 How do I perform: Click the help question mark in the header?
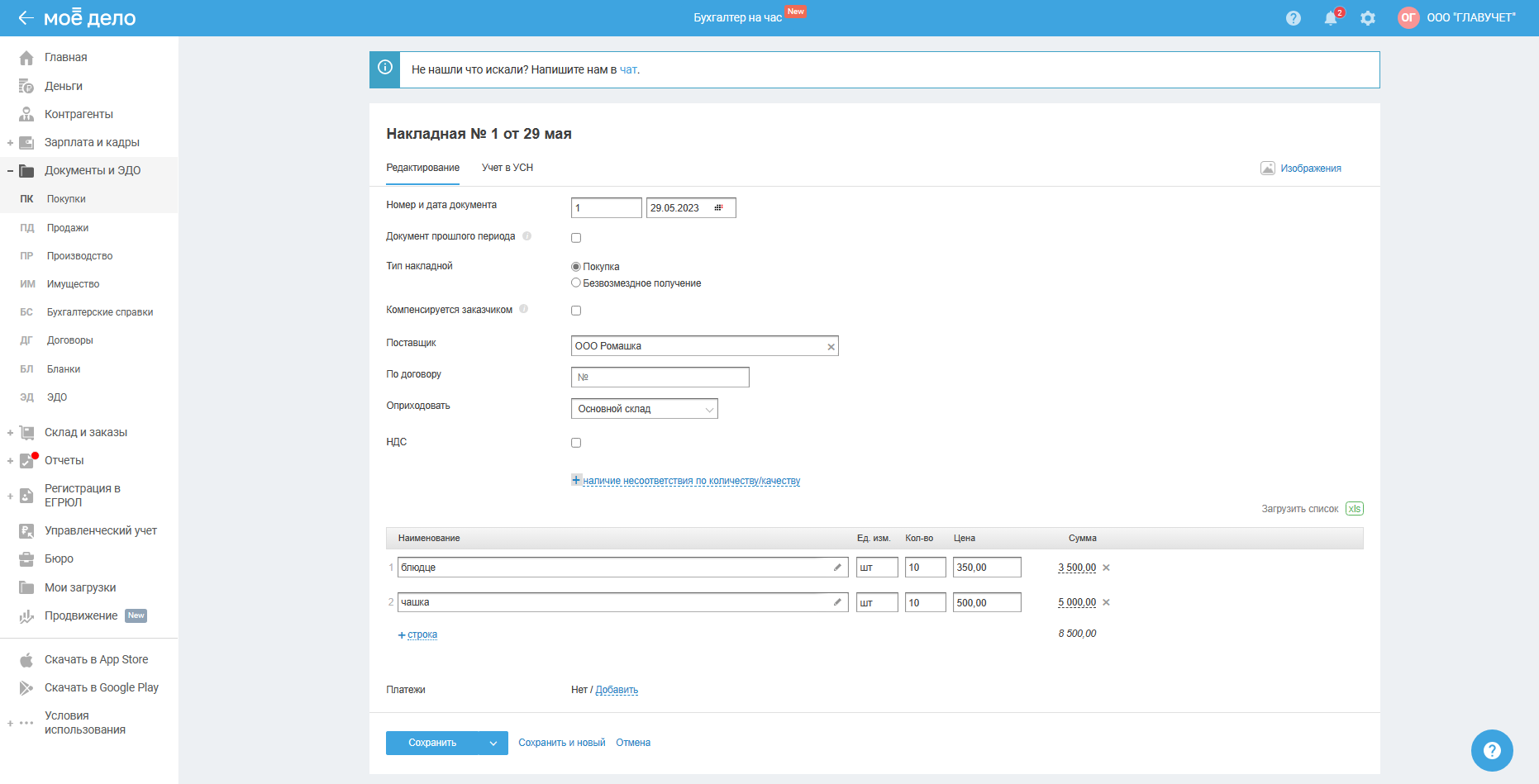(x=1294, y=18)
